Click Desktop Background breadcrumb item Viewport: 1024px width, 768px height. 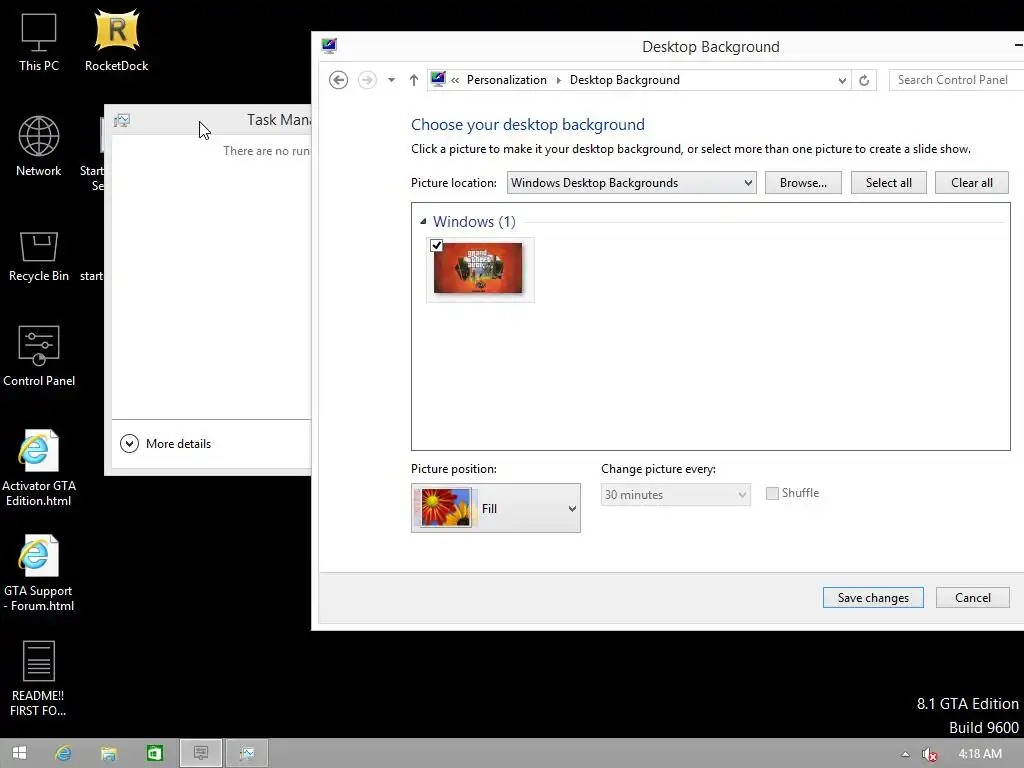[x=624, y=80]
